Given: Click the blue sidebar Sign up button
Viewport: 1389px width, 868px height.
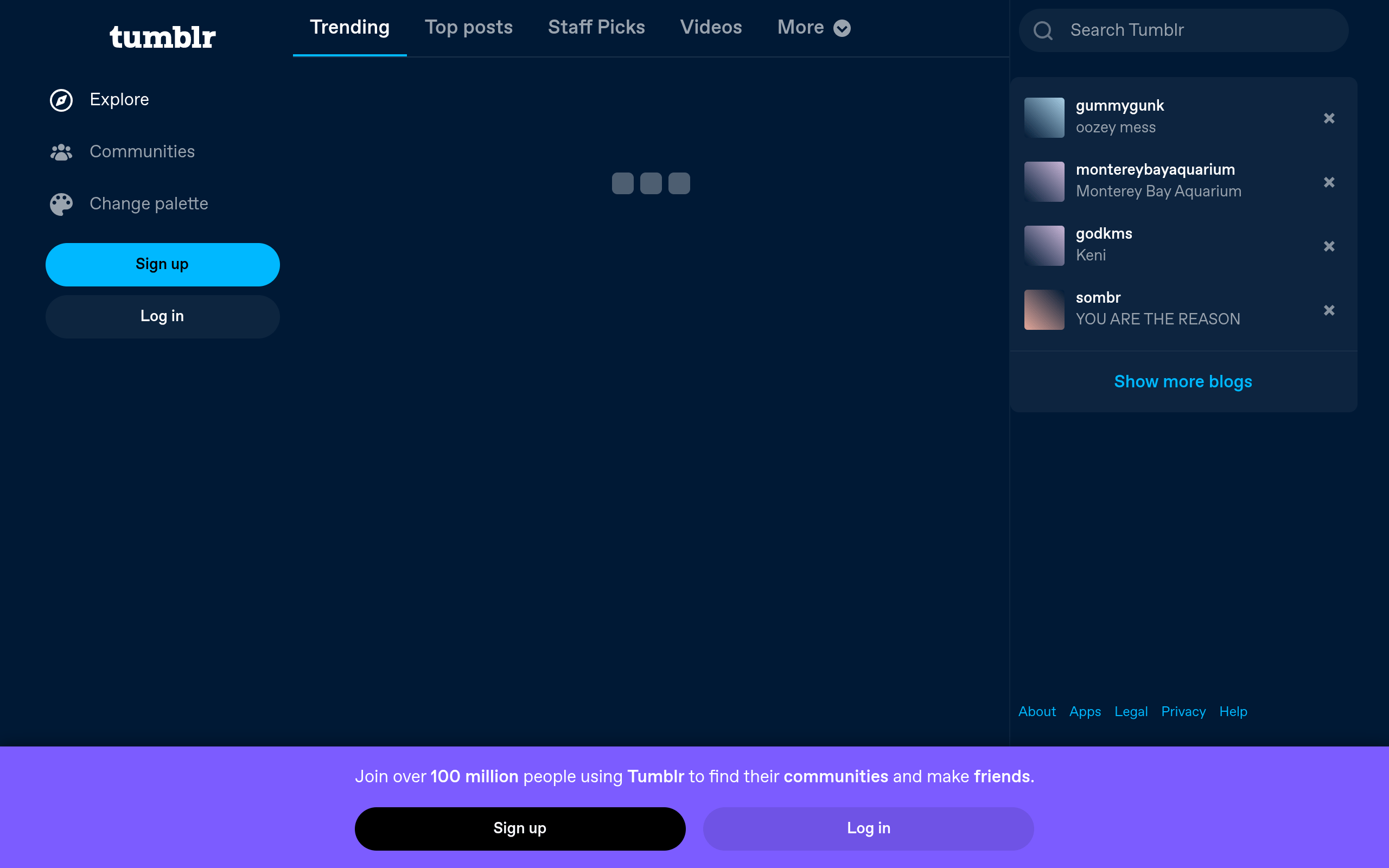Looking at the screenshot, I should point(162,265).
